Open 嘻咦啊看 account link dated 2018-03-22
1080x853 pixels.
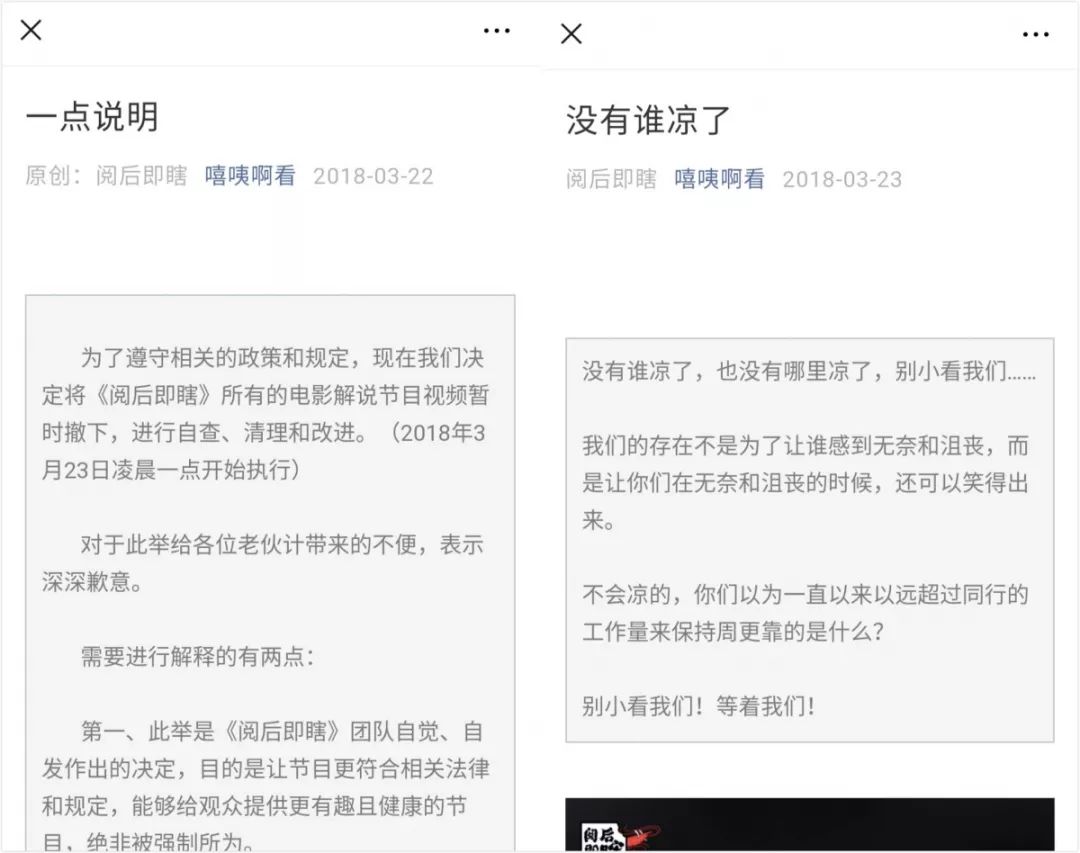point(250,176)
